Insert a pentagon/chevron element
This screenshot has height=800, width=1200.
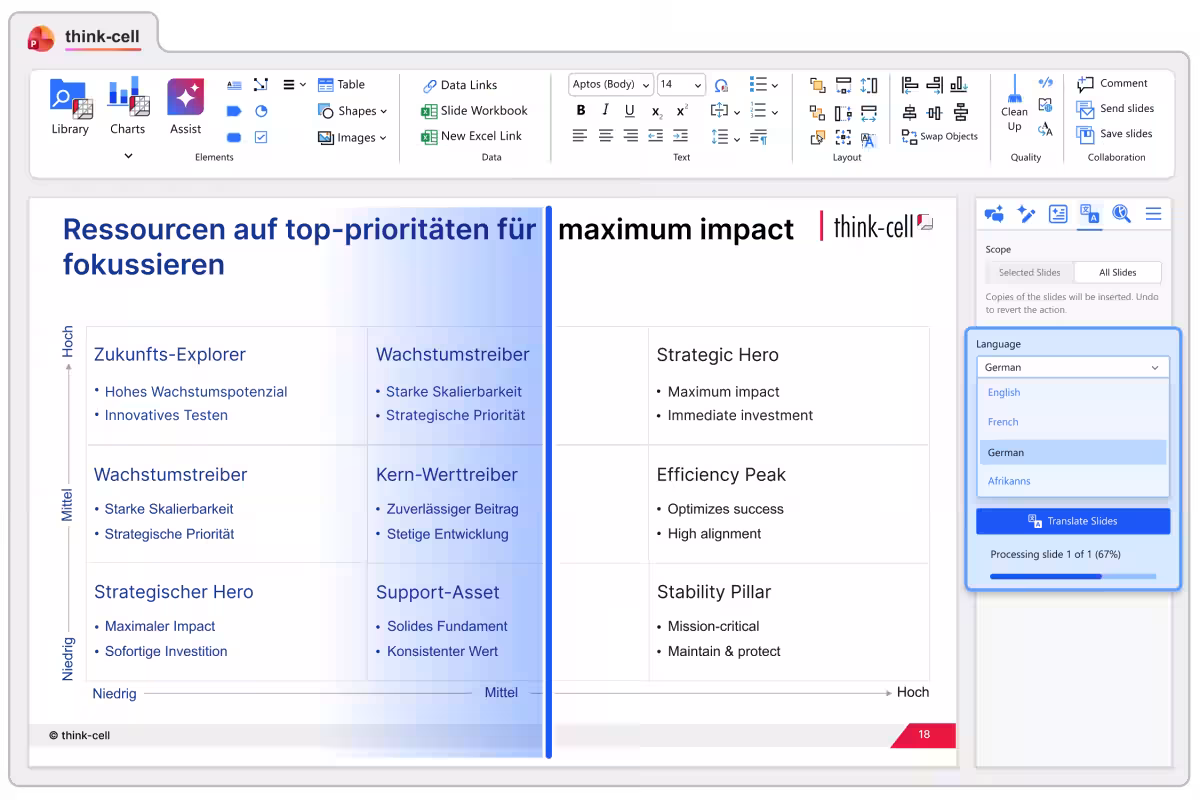(x=234, y=111)
